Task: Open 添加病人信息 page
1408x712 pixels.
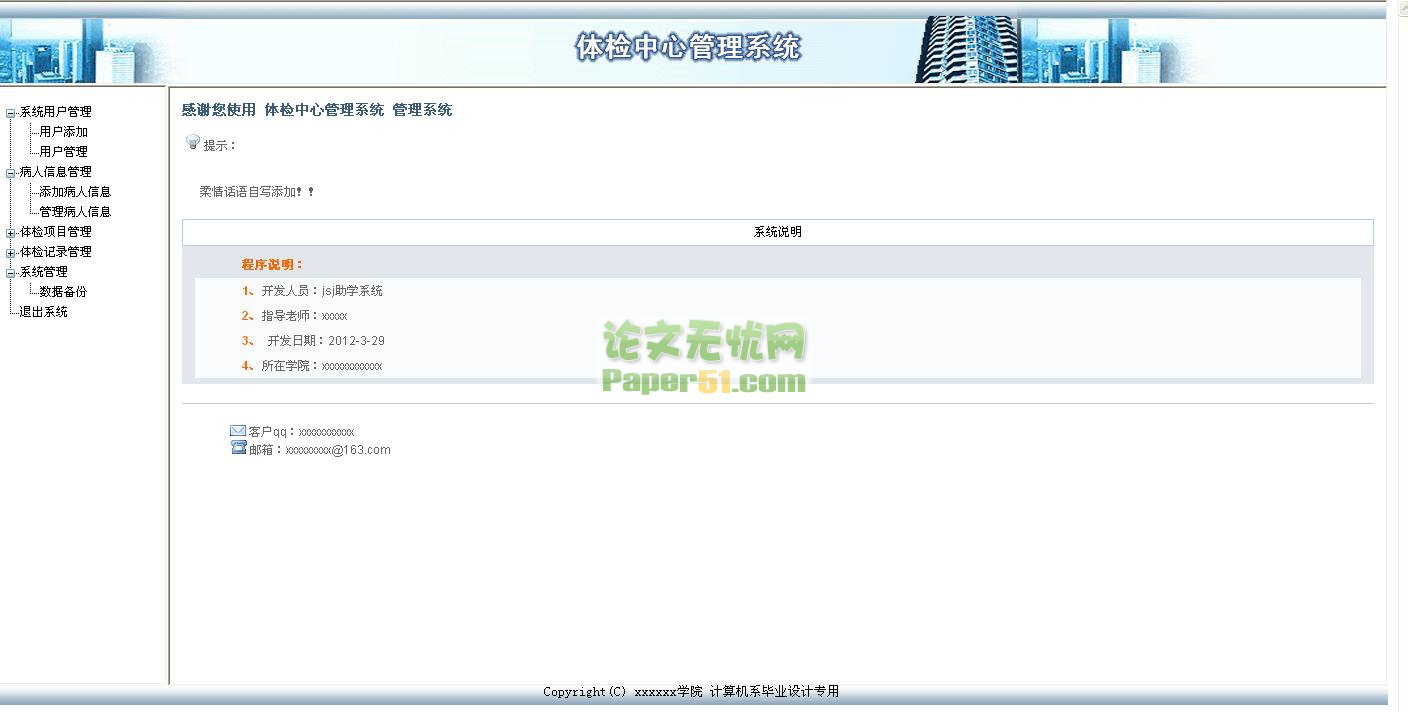Action: pyautogui.click(x=75, y=192)
